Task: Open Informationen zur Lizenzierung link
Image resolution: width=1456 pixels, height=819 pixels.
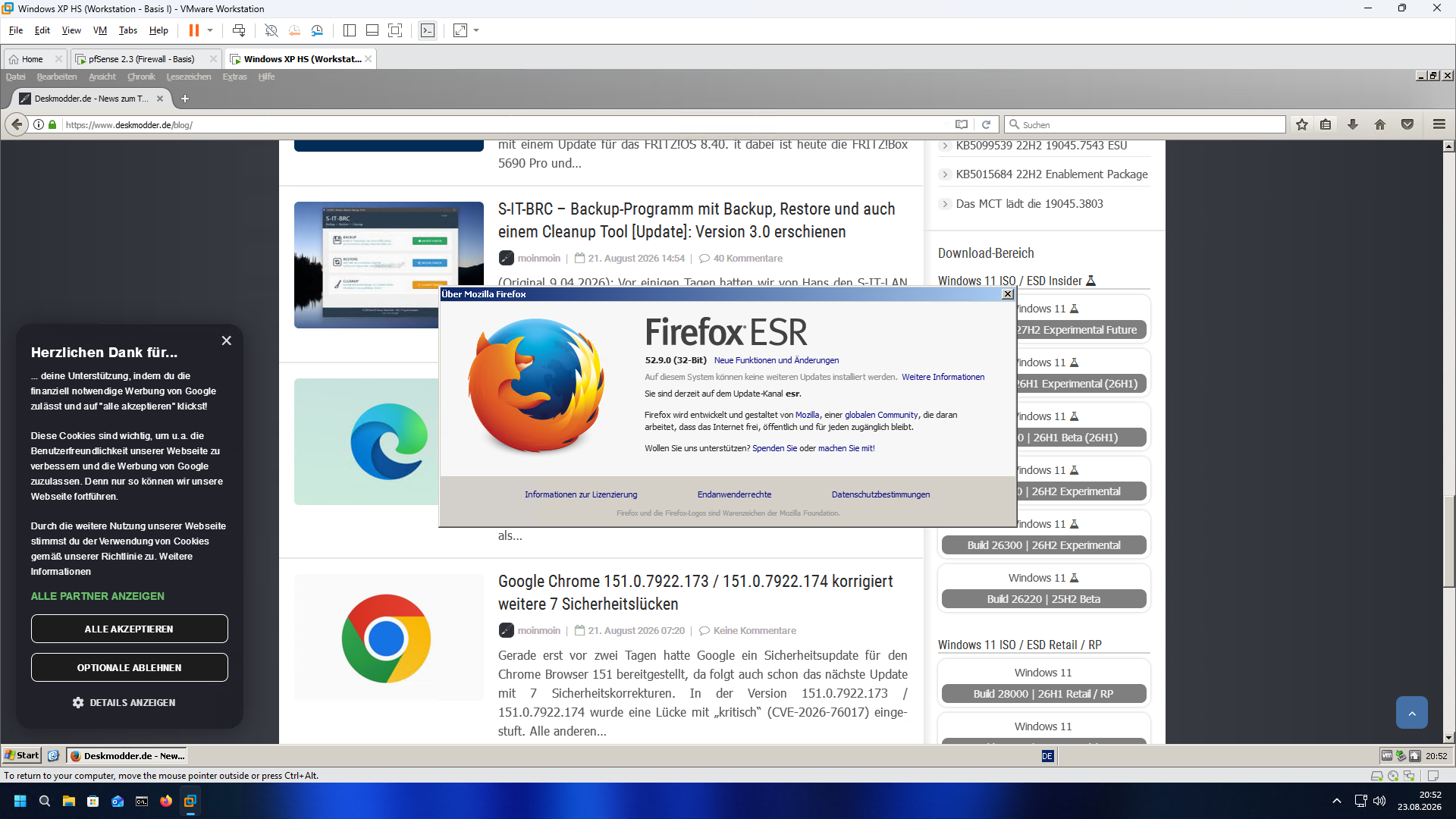Action: click(x=581, y=494)
